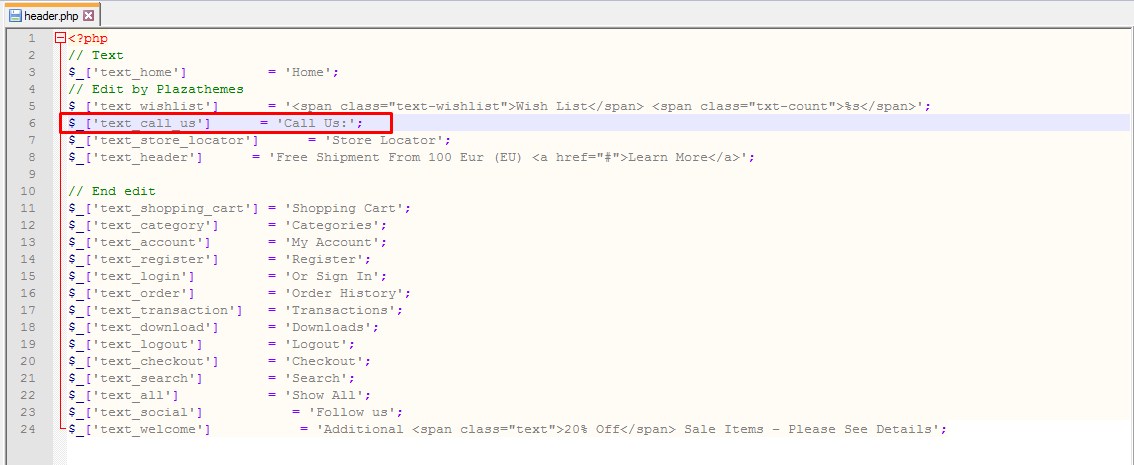Click the opening php tag on line 1
The width and height of the screenshot is (1134, 465).
pyautogui.click(x=88, y=38)
